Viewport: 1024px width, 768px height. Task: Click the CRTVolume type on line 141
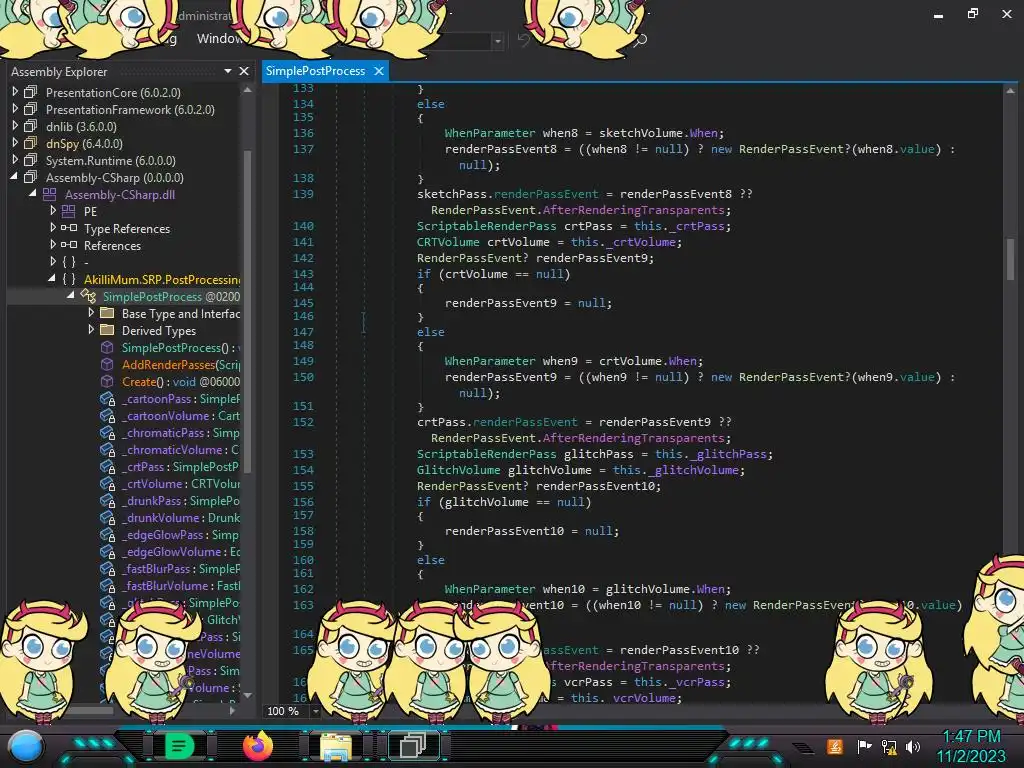448,242
